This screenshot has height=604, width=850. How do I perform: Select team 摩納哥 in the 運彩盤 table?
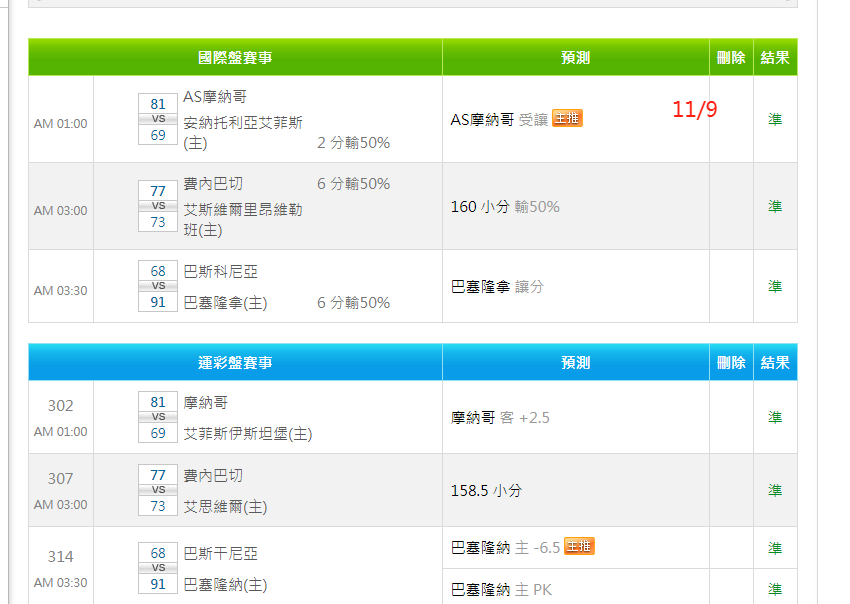pyautogui.click(x=205, y=402)
